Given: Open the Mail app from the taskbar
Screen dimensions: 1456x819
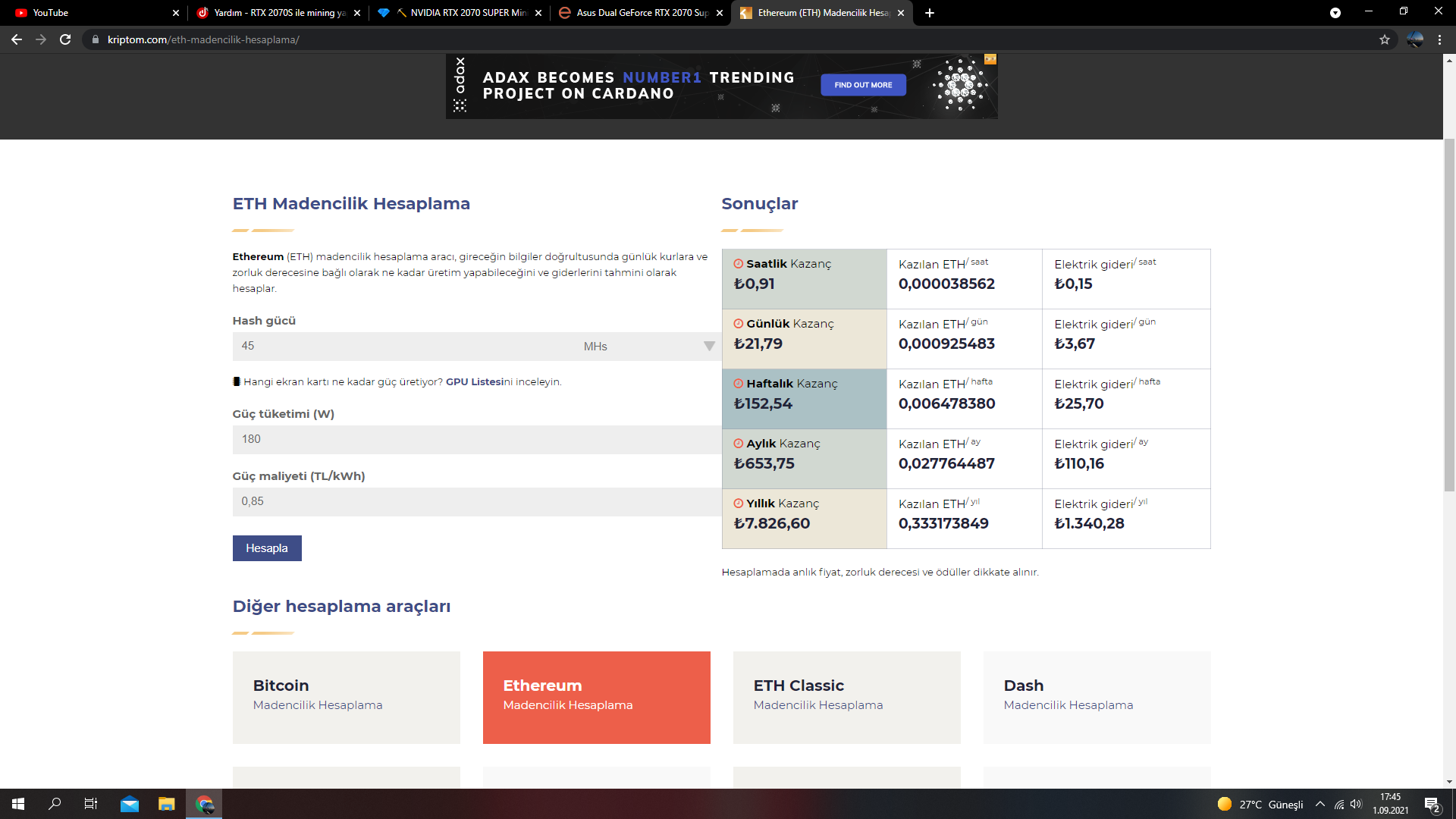Looking at the screenshot, I should (130, 804).
